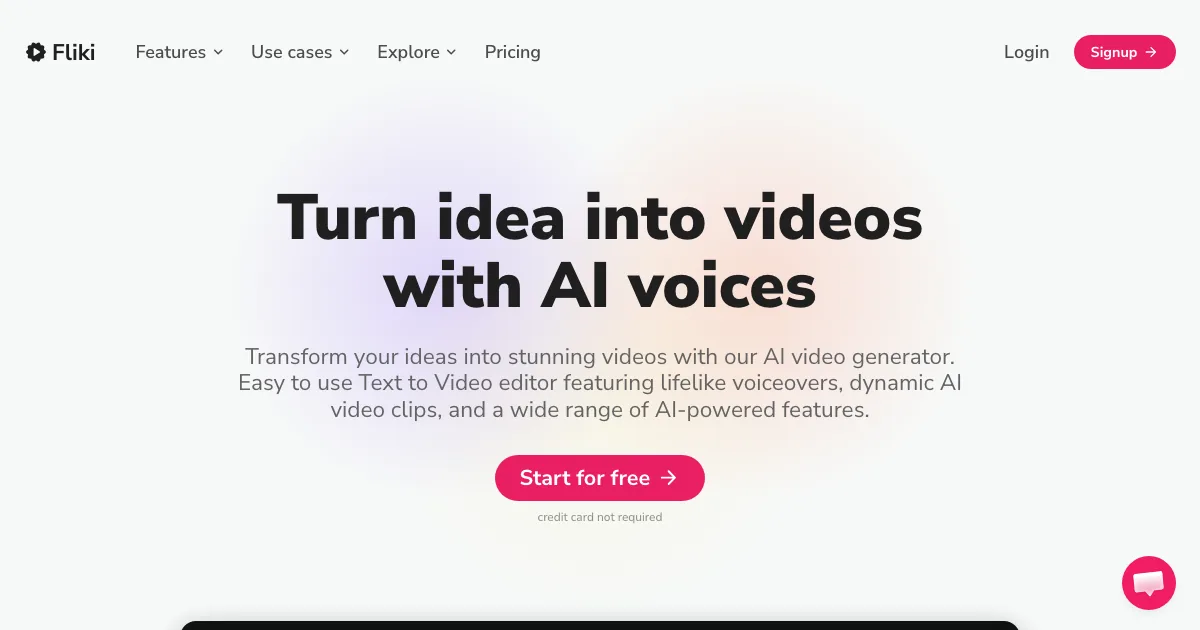Click the Fliki wordmark text

[74, 52]
